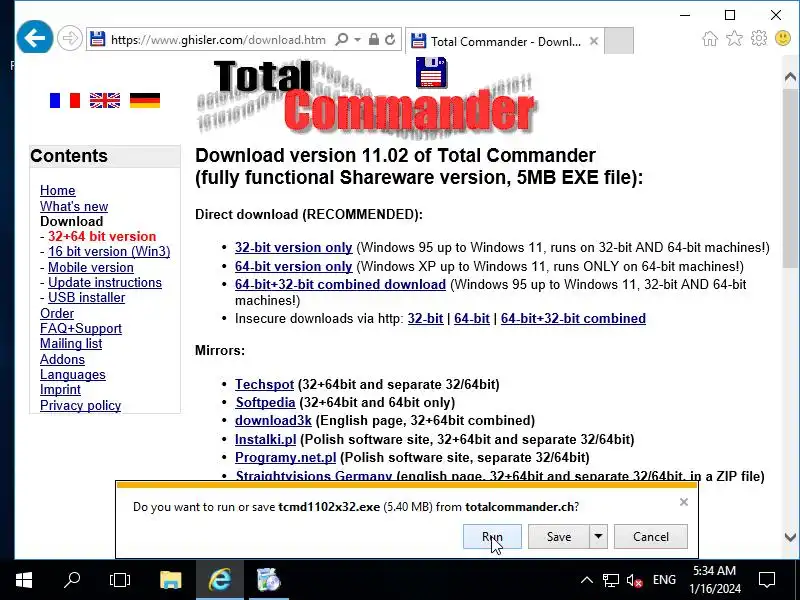Open the Imprint link
This screenshot has width=800, height=600.
click(x=60, y=389)
